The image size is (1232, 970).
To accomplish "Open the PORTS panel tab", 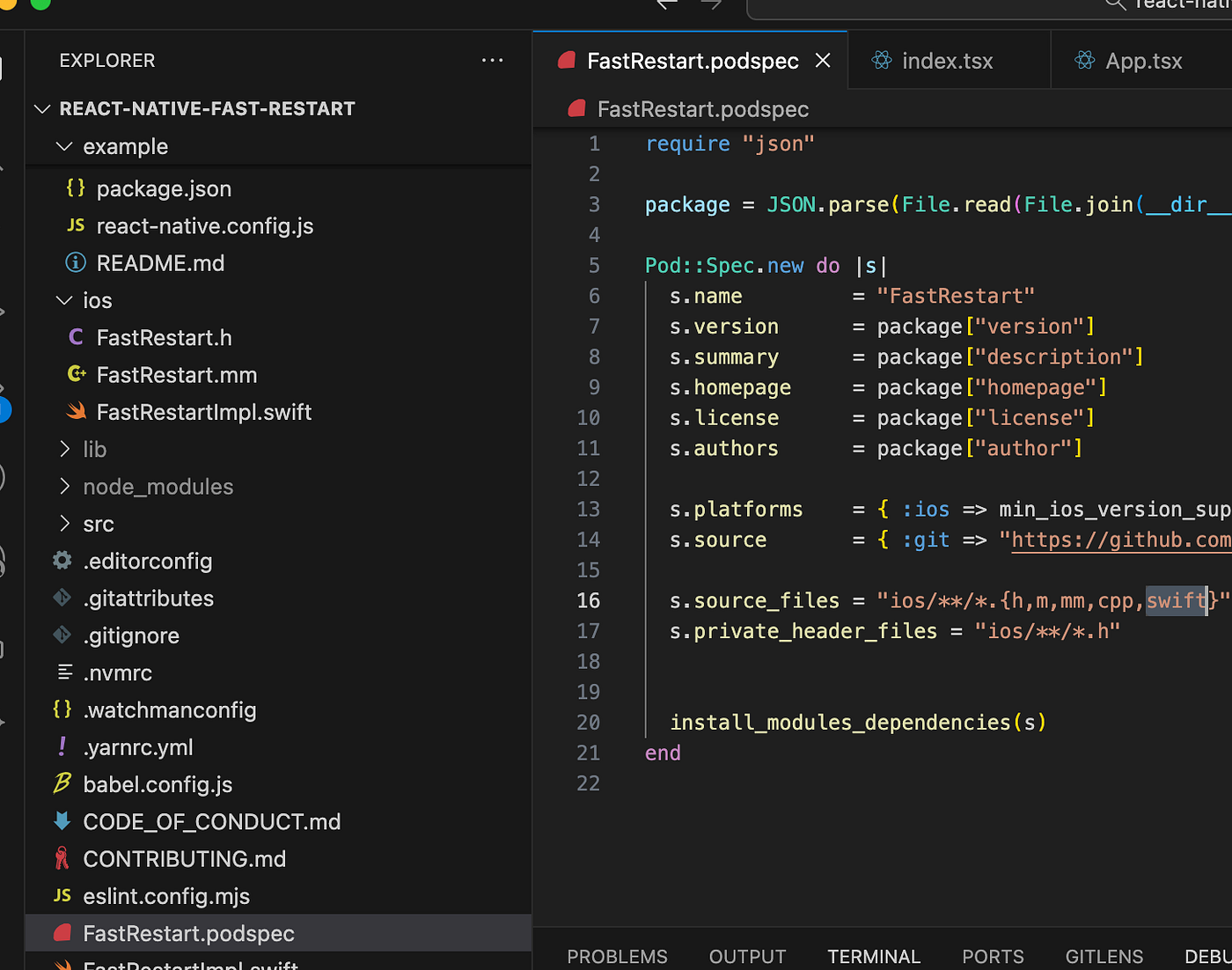I will click(x=993, y=956).
